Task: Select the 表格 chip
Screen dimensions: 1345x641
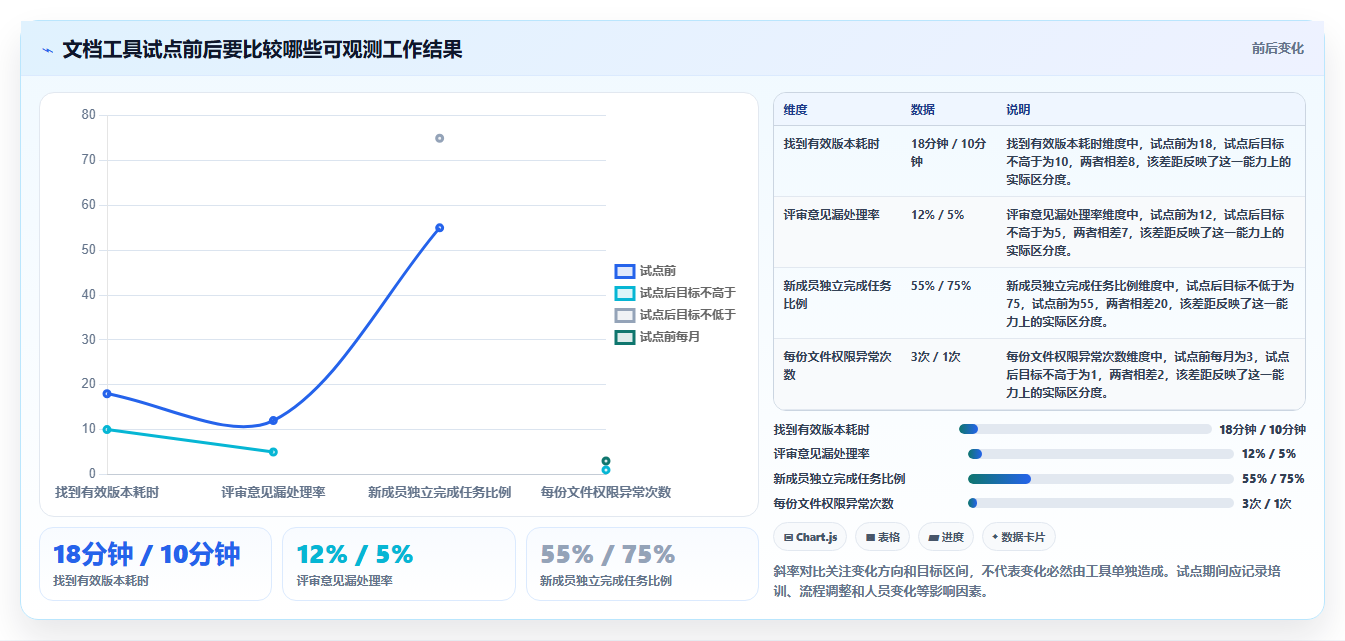Action: pyautogui.click(x=883, y=537)
